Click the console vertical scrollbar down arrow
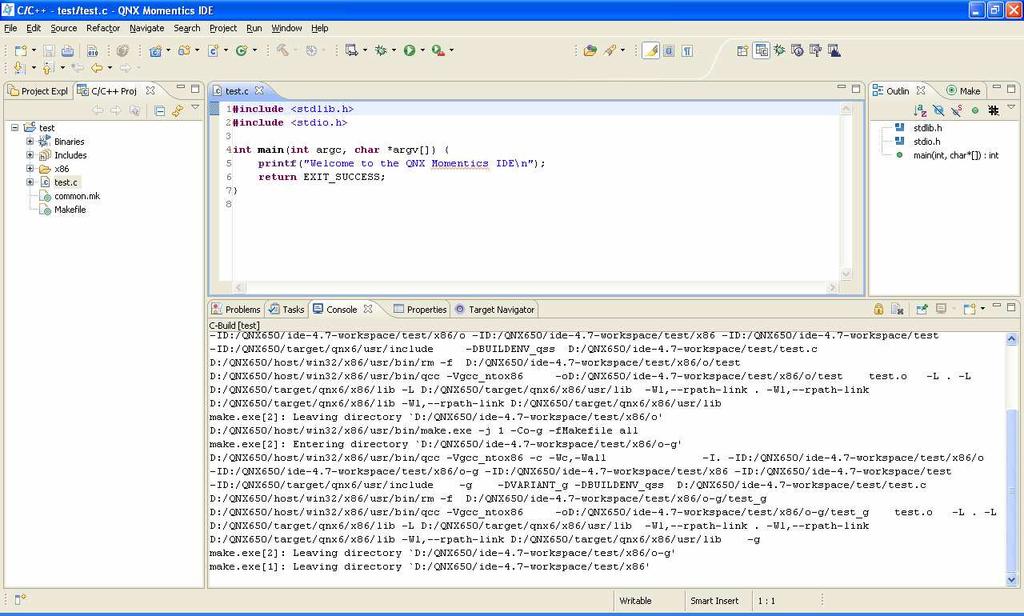The image size is (1024, 616). pos(1012,579)
